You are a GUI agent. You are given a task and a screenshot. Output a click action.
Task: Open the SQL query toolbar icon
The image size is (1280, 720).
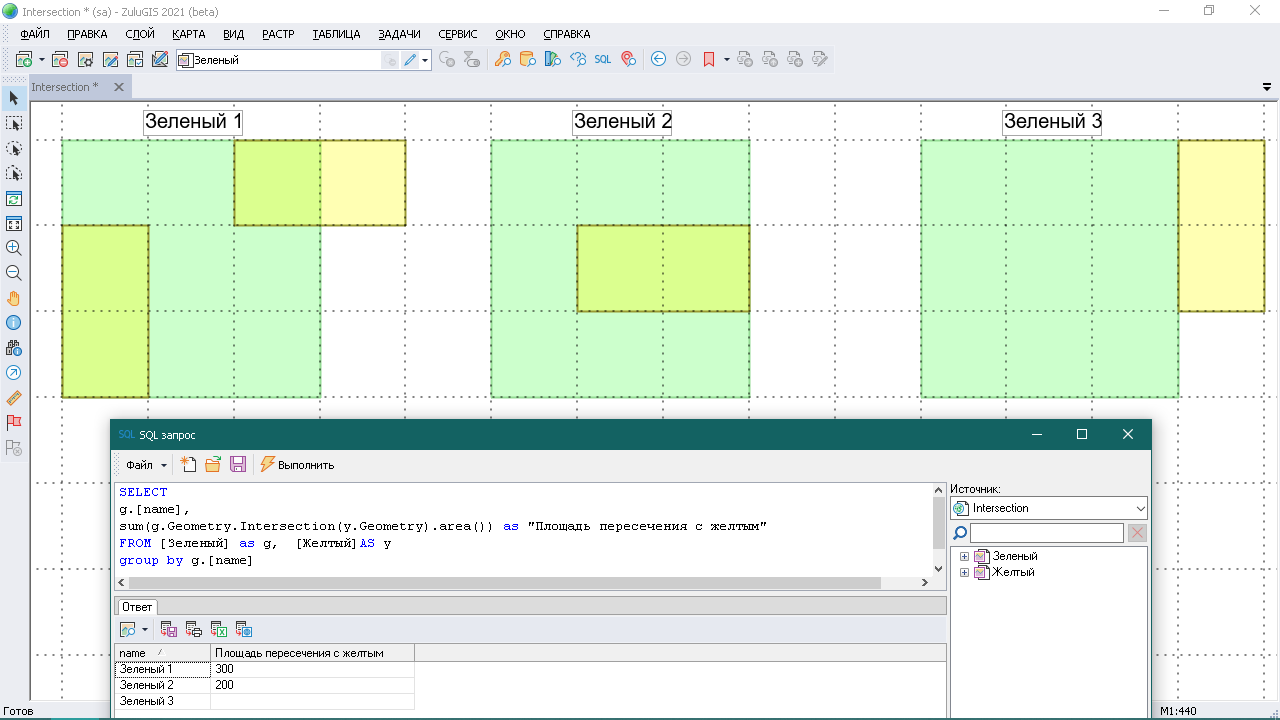tap(603, 60)
